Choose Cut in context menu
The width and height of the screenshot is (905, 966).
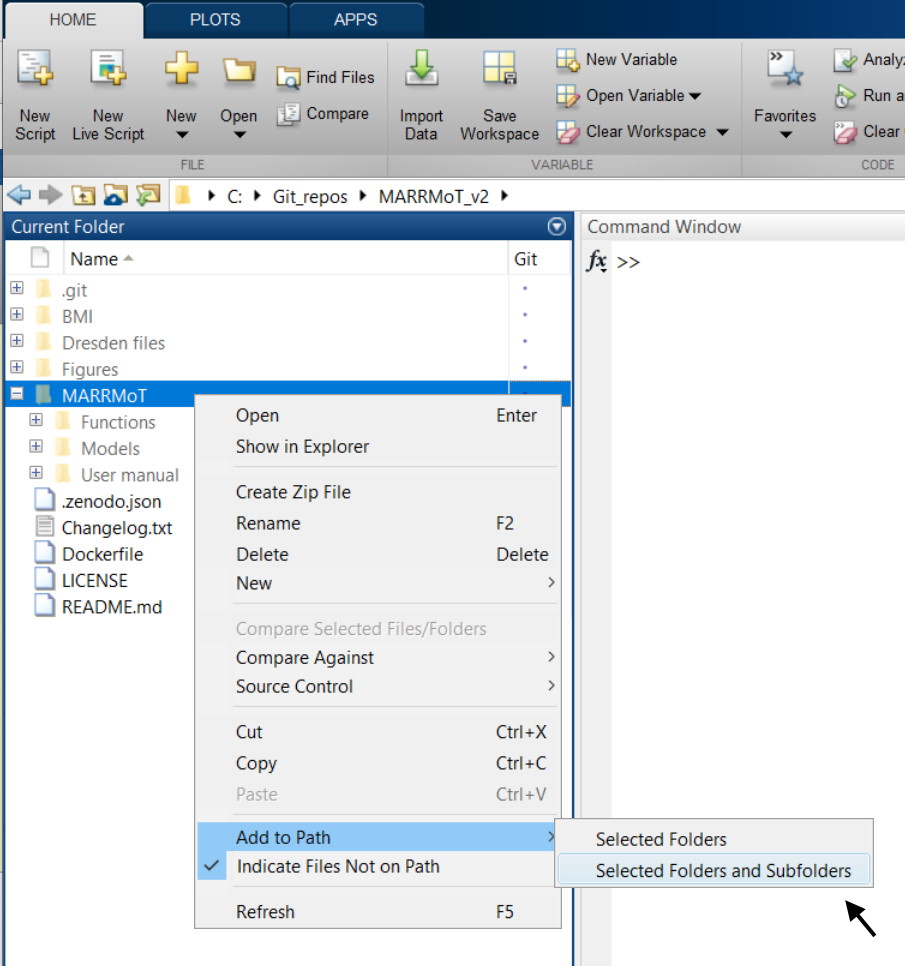click(378, 733)
